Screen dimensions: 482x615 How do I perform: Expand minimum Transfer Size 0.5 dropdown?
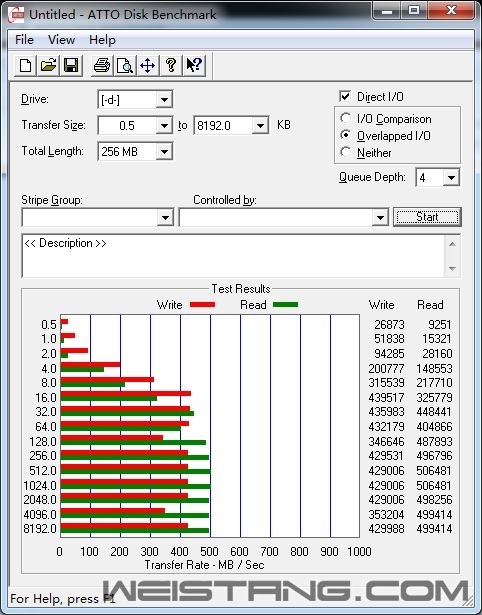(x=164, y=126)
